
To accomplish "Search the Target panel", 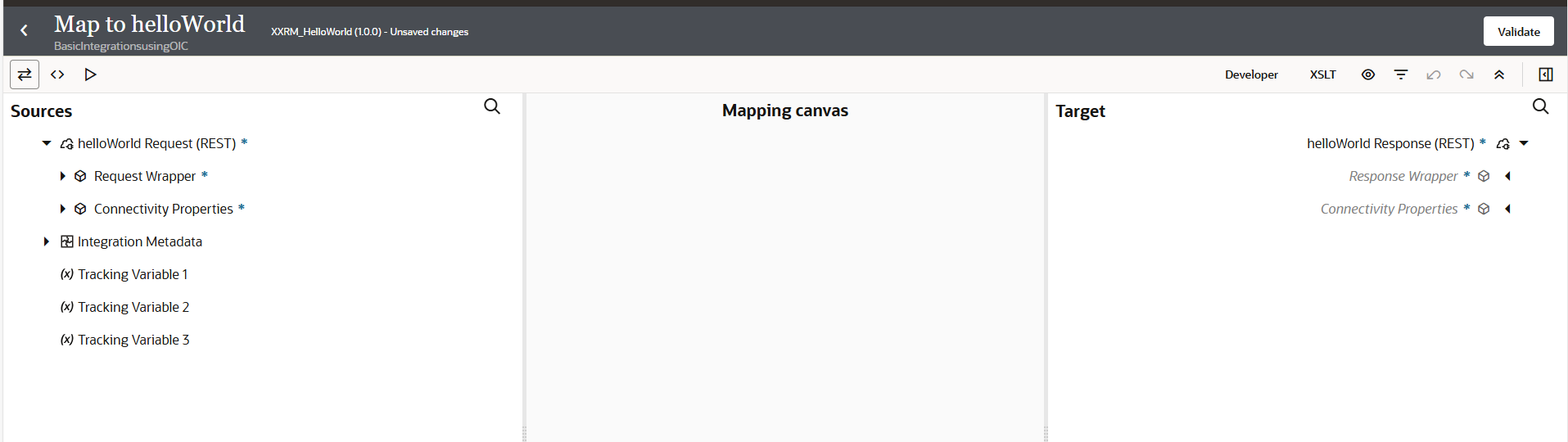I will coord(1540,106).
